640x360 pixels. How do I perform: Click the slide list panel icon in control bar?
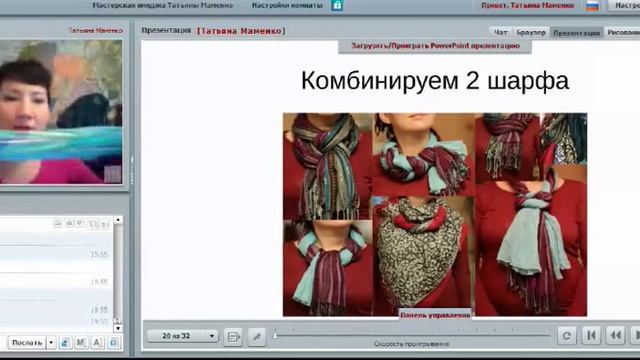(x=233, y=337)
